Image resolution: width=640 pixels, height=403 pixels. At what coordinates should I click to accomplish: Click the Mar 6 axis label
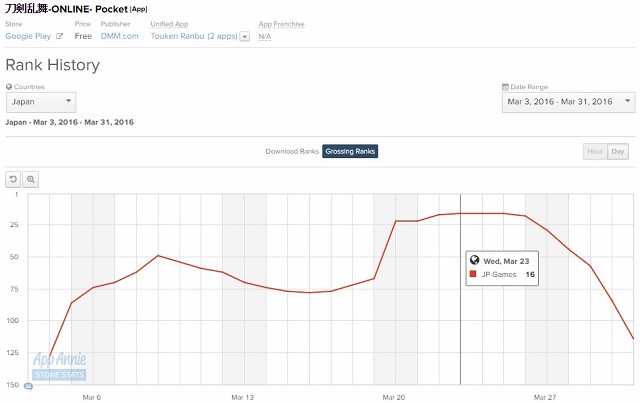click(x=91, y=397)
